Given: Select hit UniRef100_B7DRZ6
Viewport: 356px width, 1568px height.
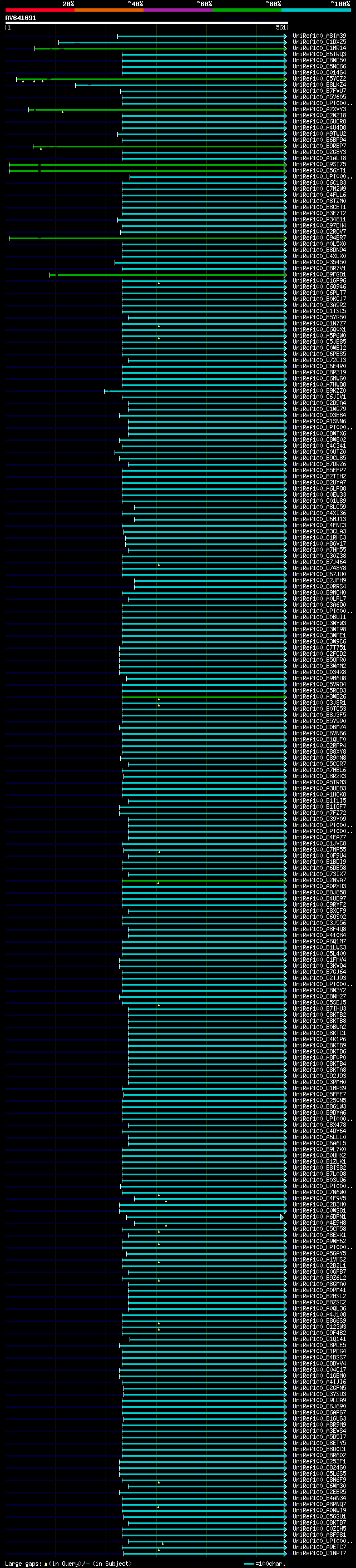Looking at the screenshot, I should coord(319,464).
